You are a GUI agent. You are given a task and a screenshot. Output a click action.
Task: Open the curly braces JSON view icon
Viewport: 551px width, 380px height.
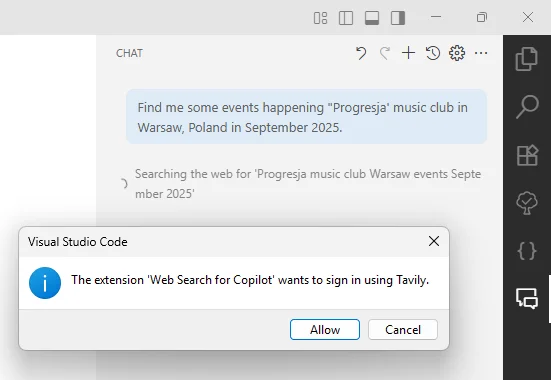[x=527, y=251]
